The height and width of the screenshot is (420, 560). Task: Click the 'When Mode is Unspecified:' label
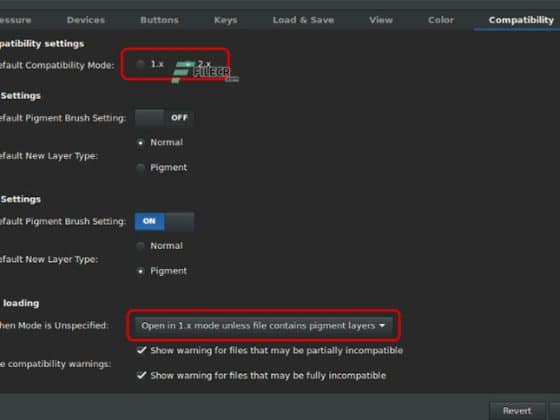pos(54,325)
